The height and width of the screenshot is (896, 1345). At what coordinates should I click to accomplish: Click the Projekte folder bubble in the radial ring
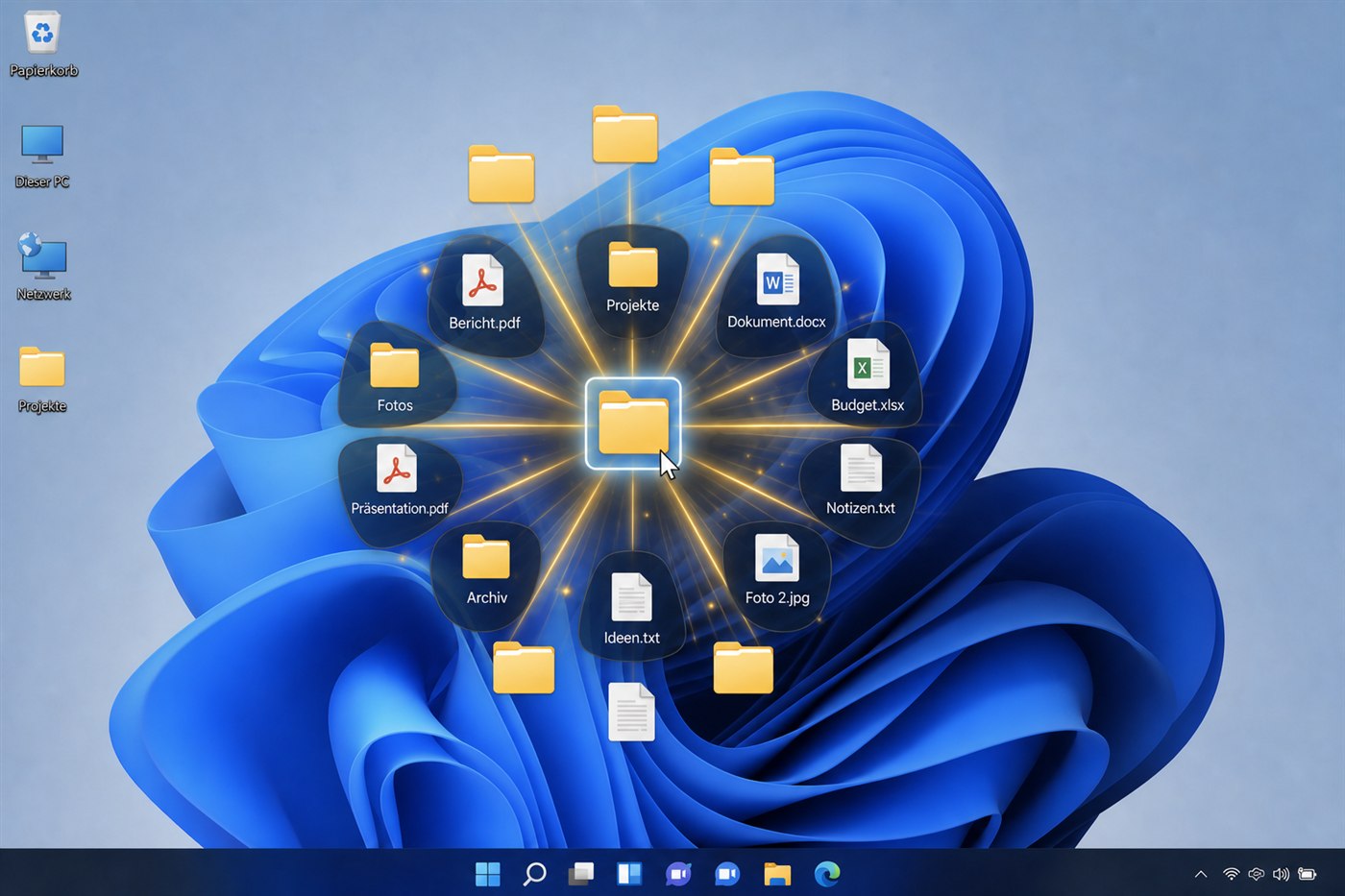633,281
